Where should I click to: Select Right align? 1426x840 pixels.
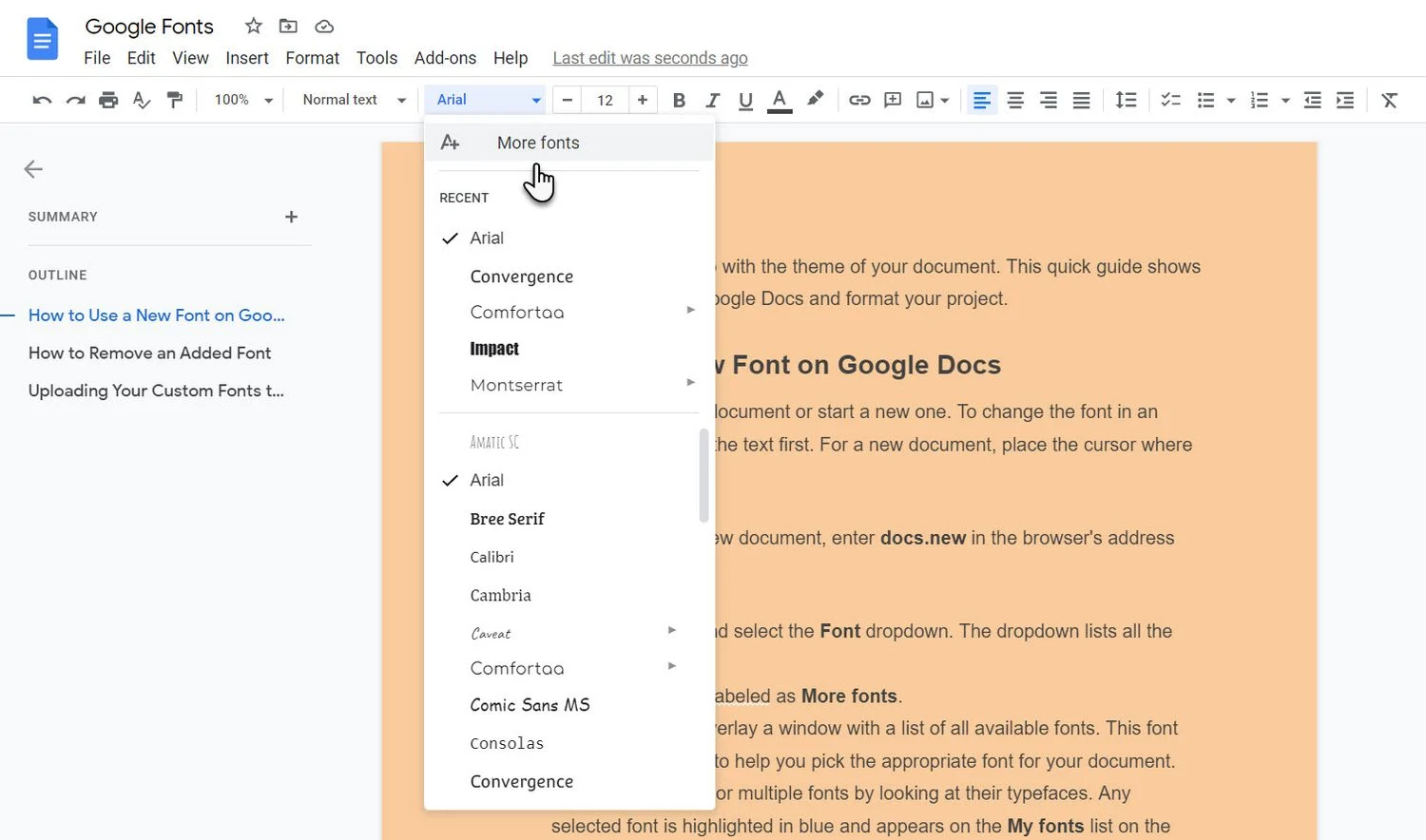click(x=1049, y=100)
